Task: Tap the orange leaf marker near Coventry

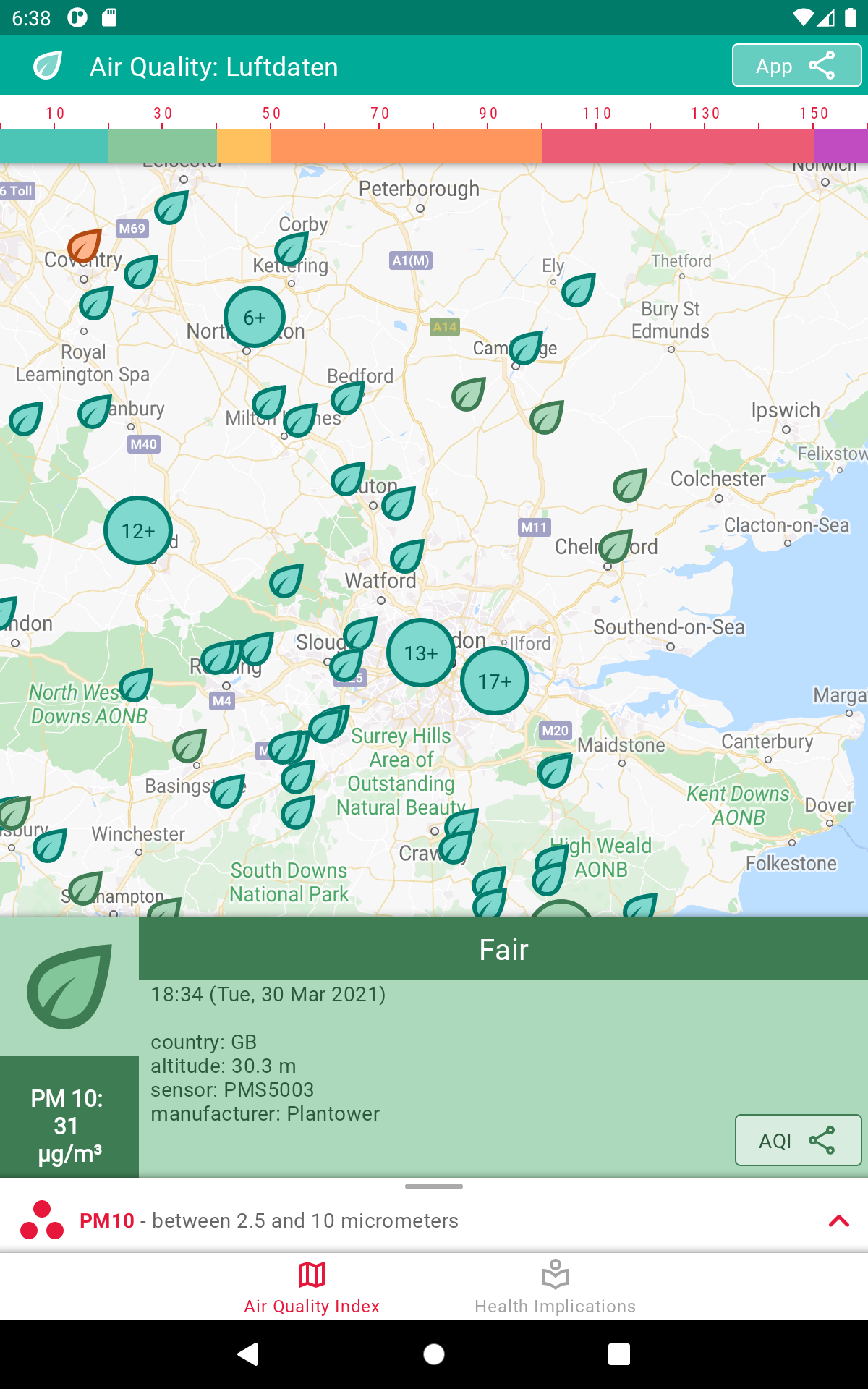Action: (85, 246)
